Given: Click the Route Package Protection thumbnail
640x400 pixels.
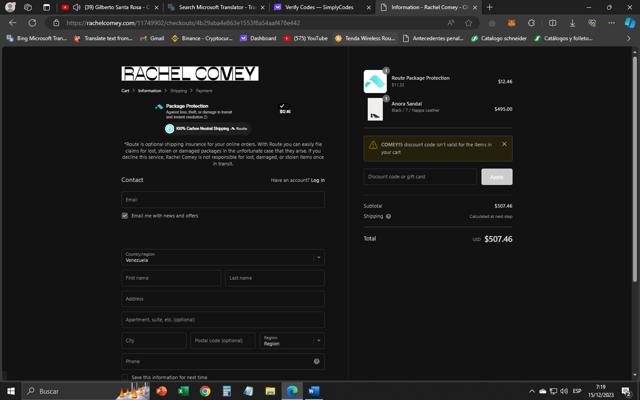Looking at the screenshot, I should [x=375, y=81].
